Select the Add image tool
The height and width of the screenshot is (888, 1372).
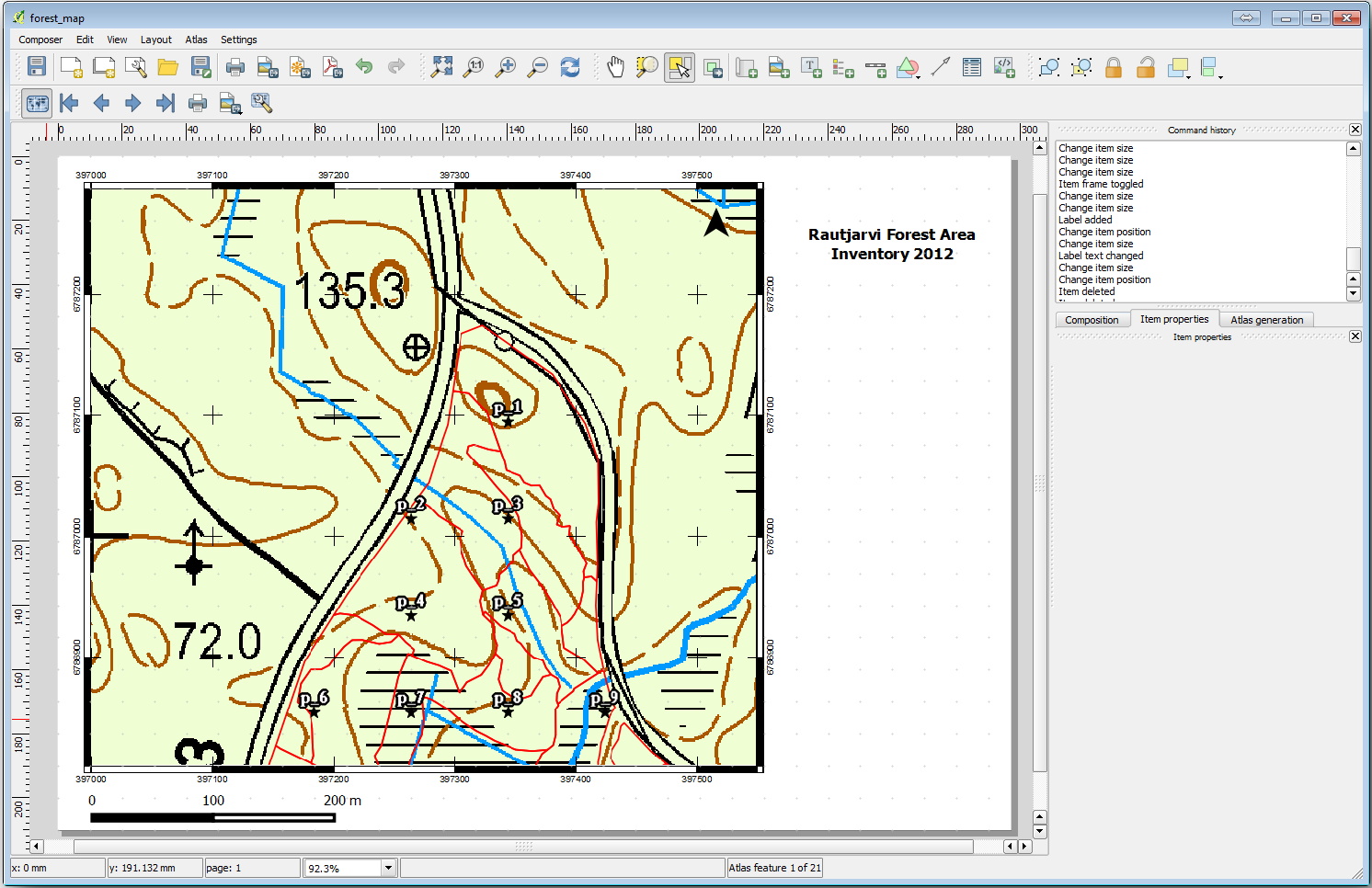779,66
